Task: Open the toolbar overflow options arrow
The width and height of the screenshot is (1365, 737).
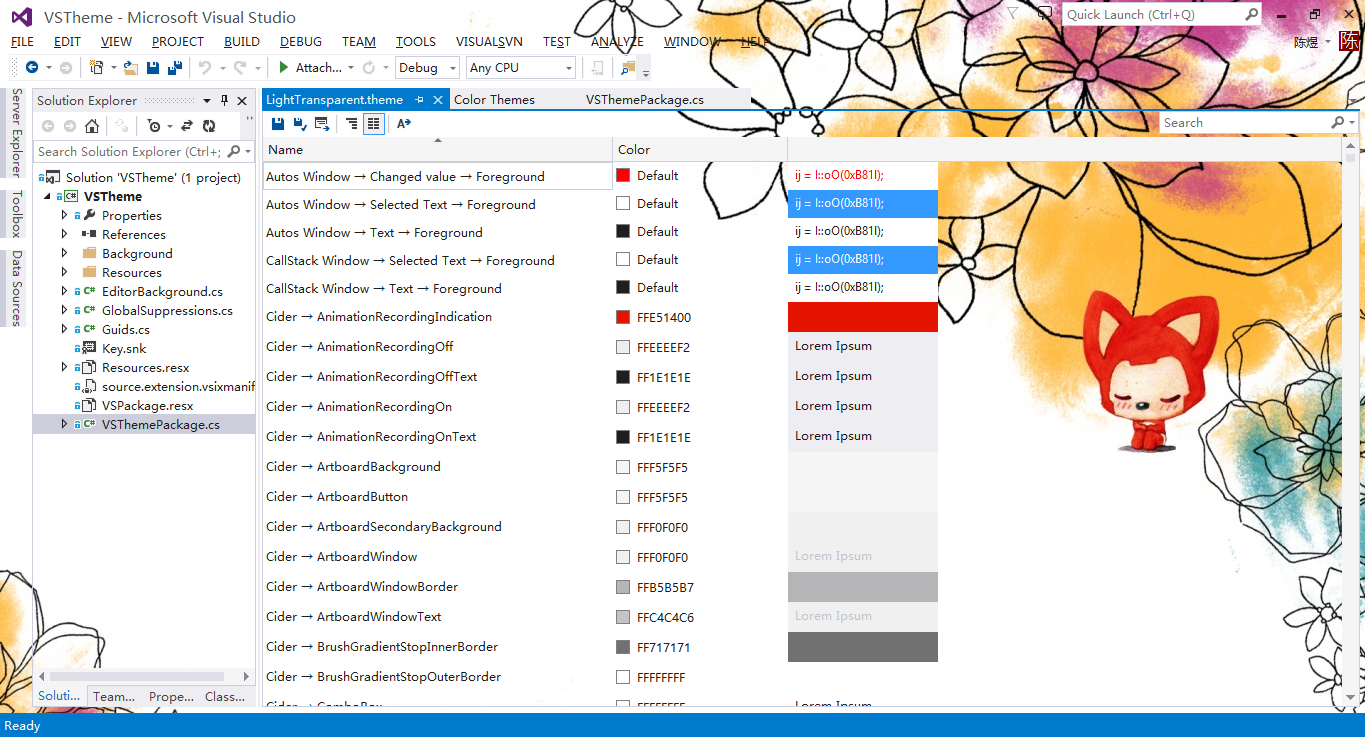Action: click(645, 73)
